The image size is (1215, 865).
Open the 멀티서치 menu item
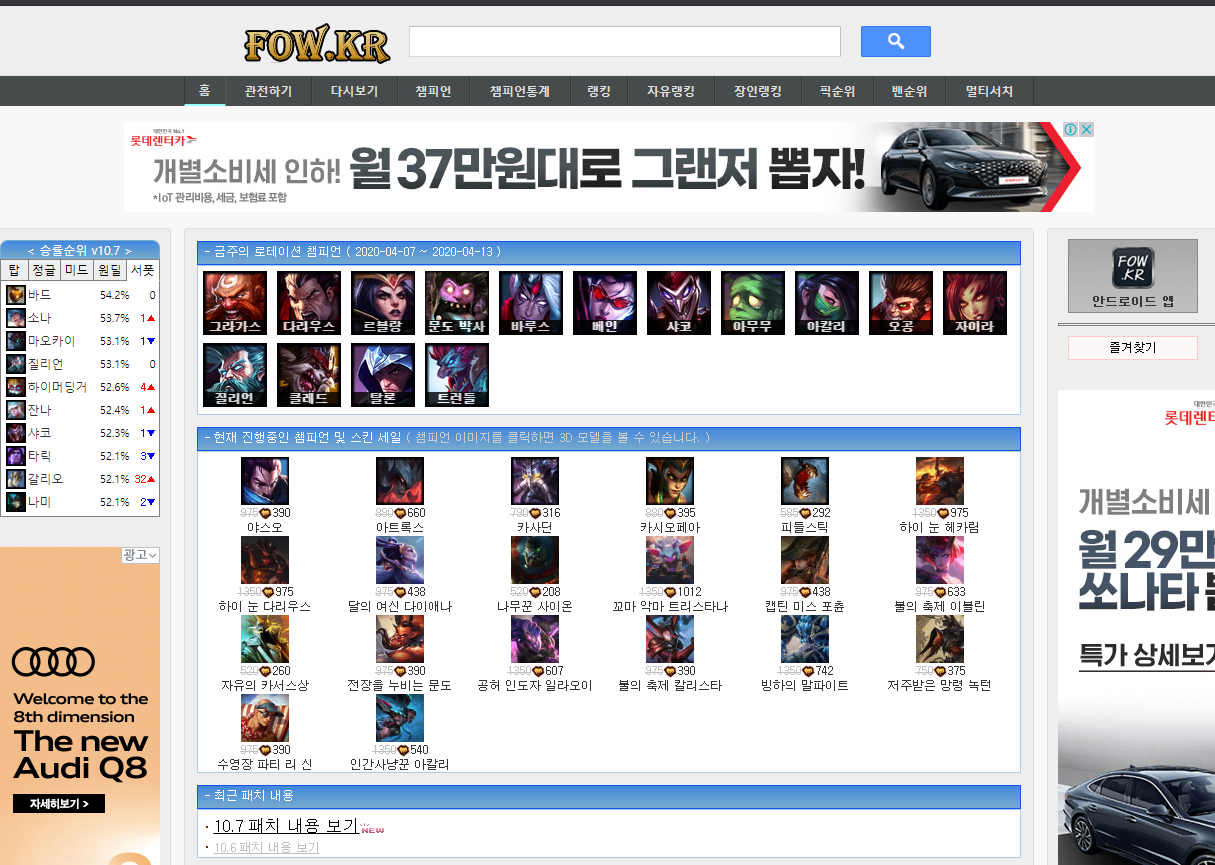coord(989,91)
